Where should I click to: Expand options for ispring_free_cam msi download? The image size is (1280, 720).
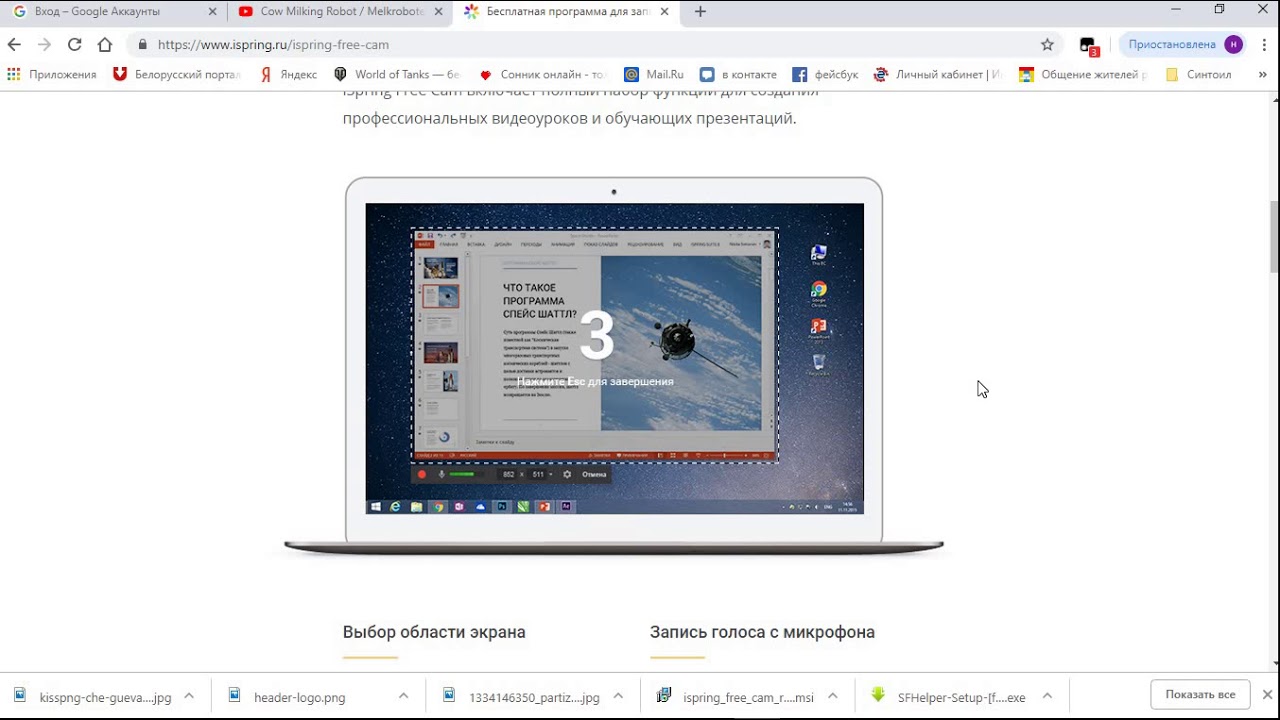pos(832,696)
